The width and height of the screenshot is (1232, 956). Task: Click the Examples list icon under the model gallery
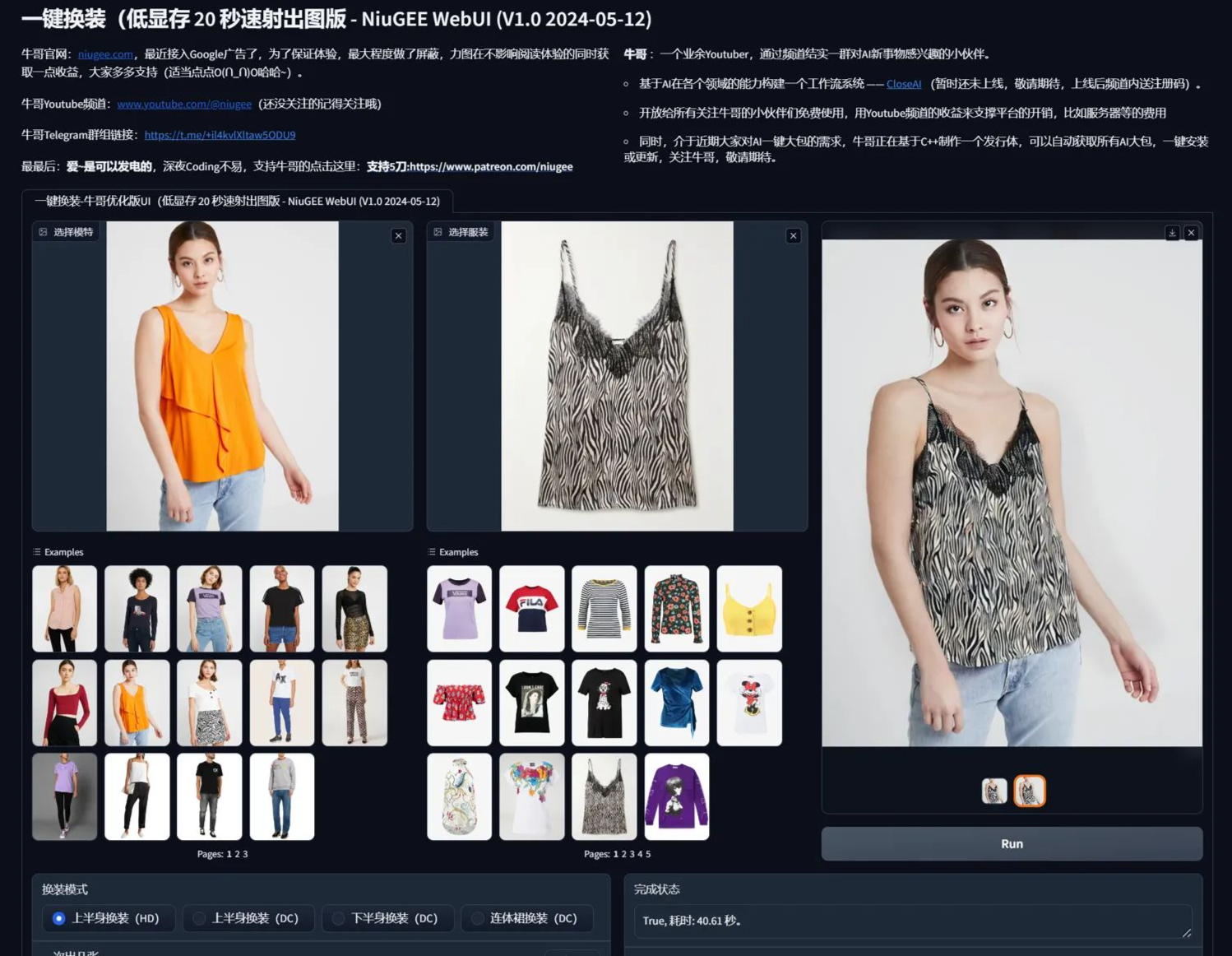pos(35,552)
